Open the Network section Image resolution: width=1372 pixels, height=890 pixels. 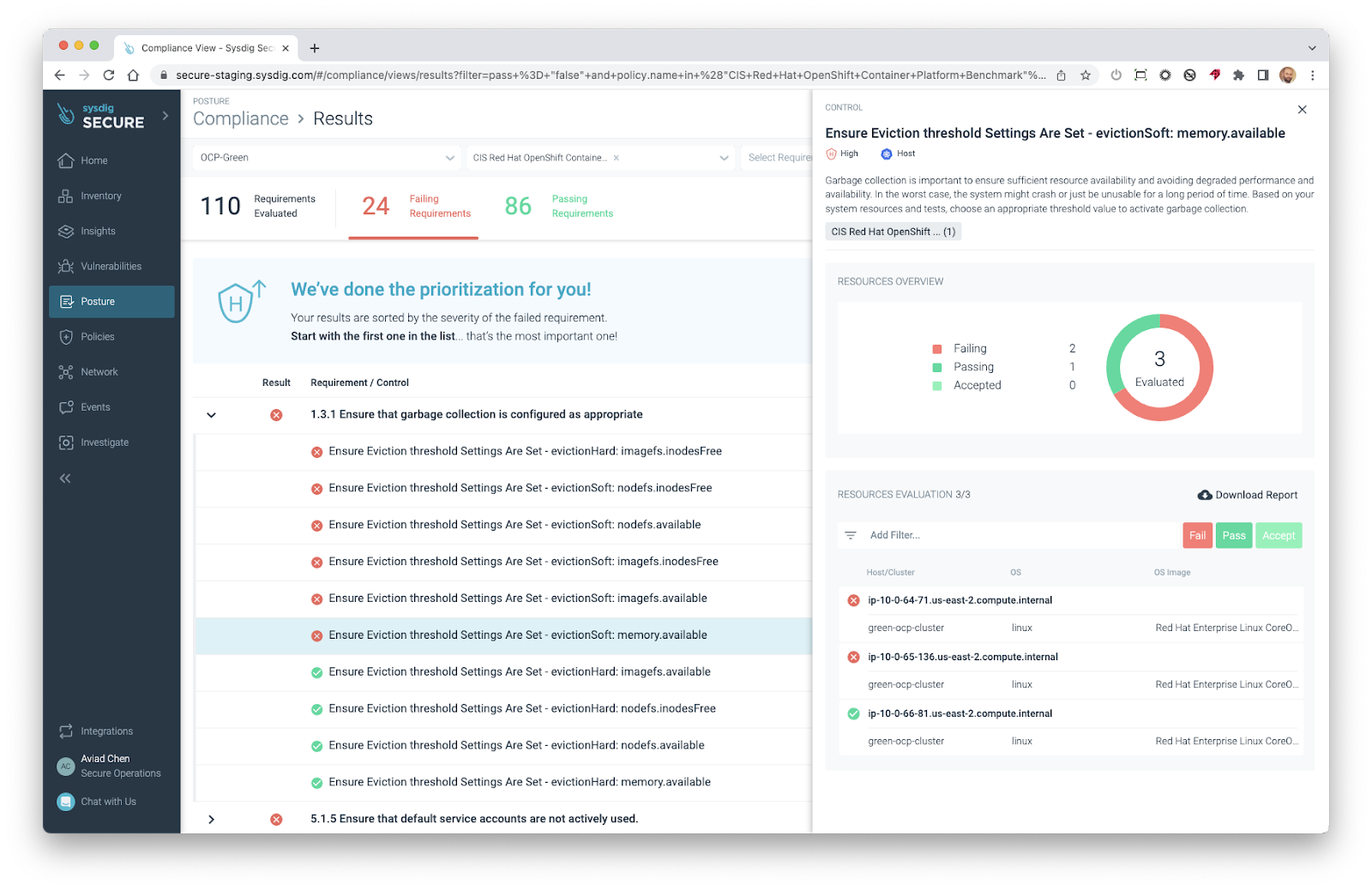[x=99, y=371]
